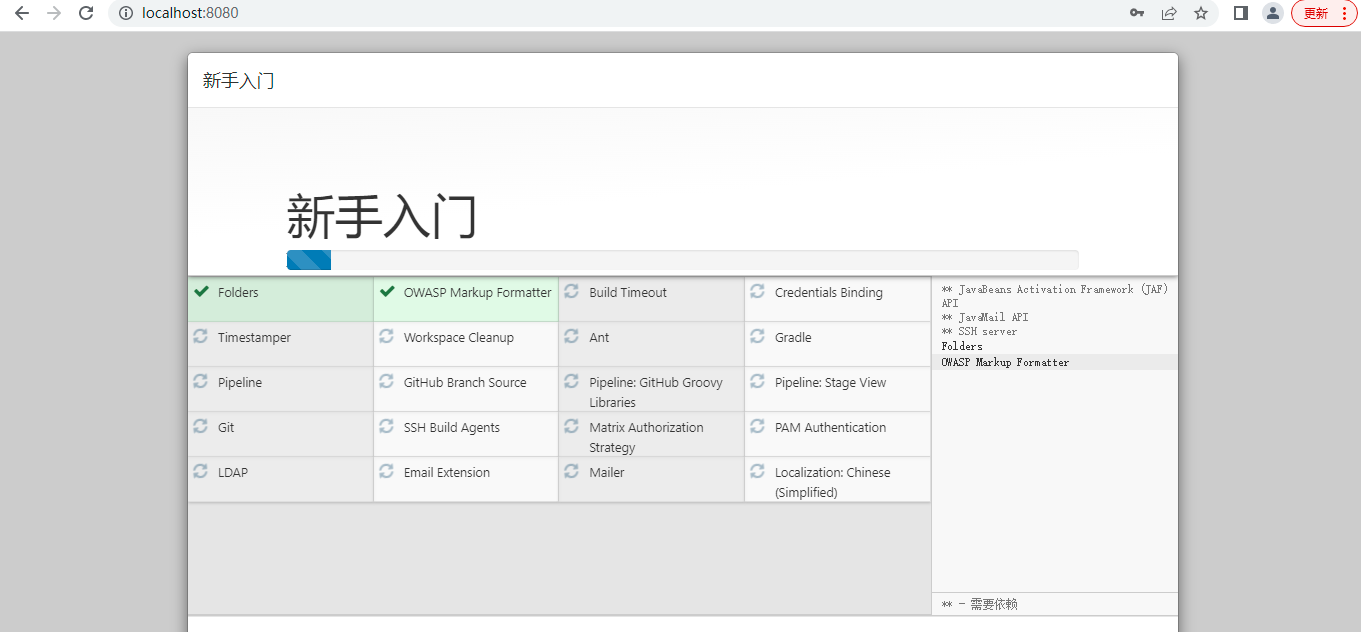Click the sync icon beside Timestamper
Viewport: 1361px width, 632px height.
pos(200,336)
